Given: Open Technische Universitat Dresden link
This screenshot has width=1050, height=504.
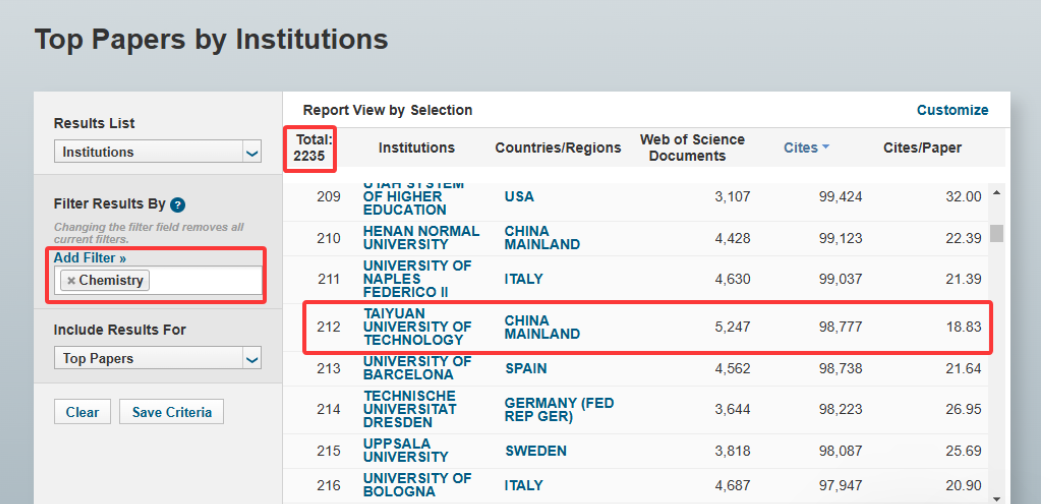Looking at the screenshot, I should pyautogui.click(x=410, y=409).
